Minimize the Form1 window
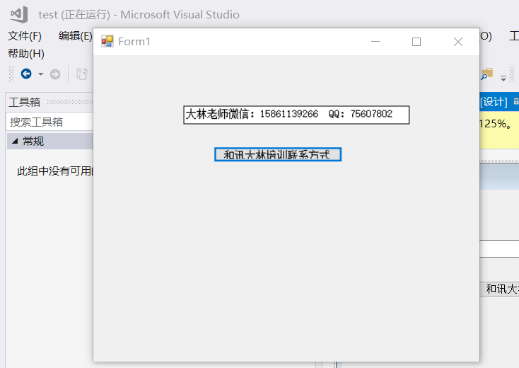 [x=375, y=42]
